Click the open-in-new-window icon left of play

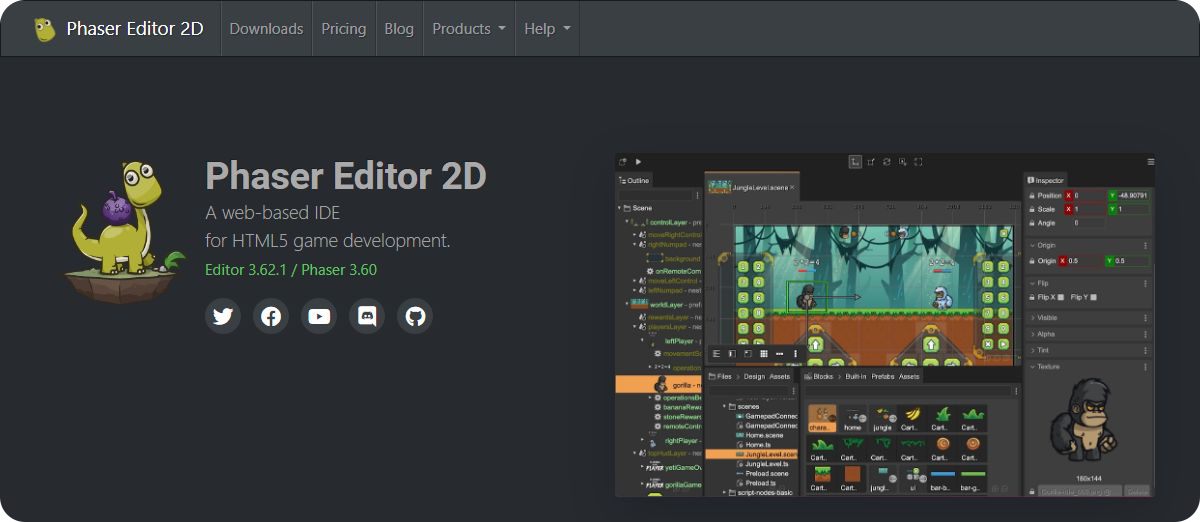click(622, 162)
